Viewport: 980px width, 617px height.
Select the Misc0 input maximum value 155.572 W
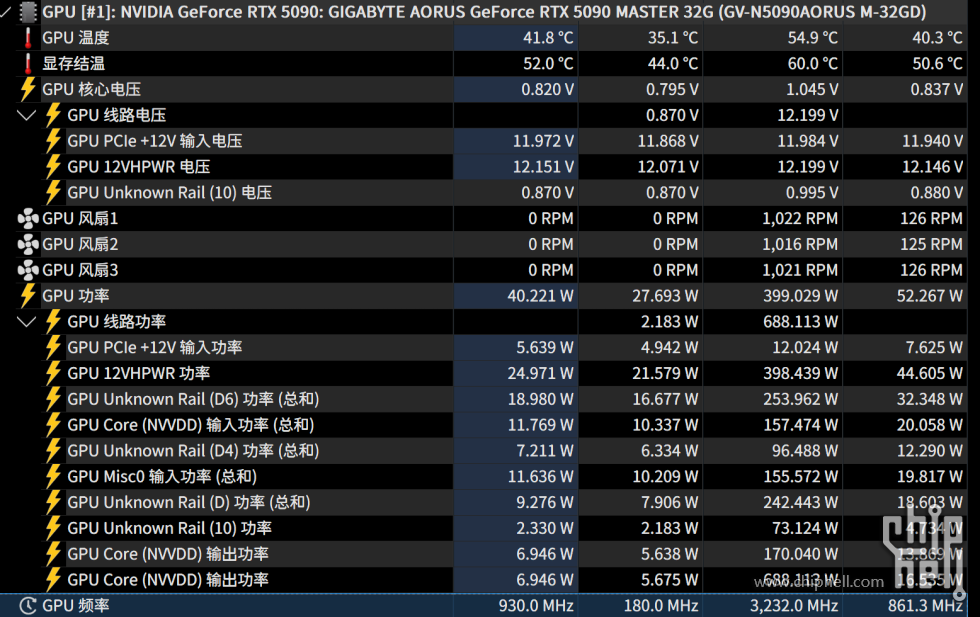pyautogui.click(x=801, y=476)
